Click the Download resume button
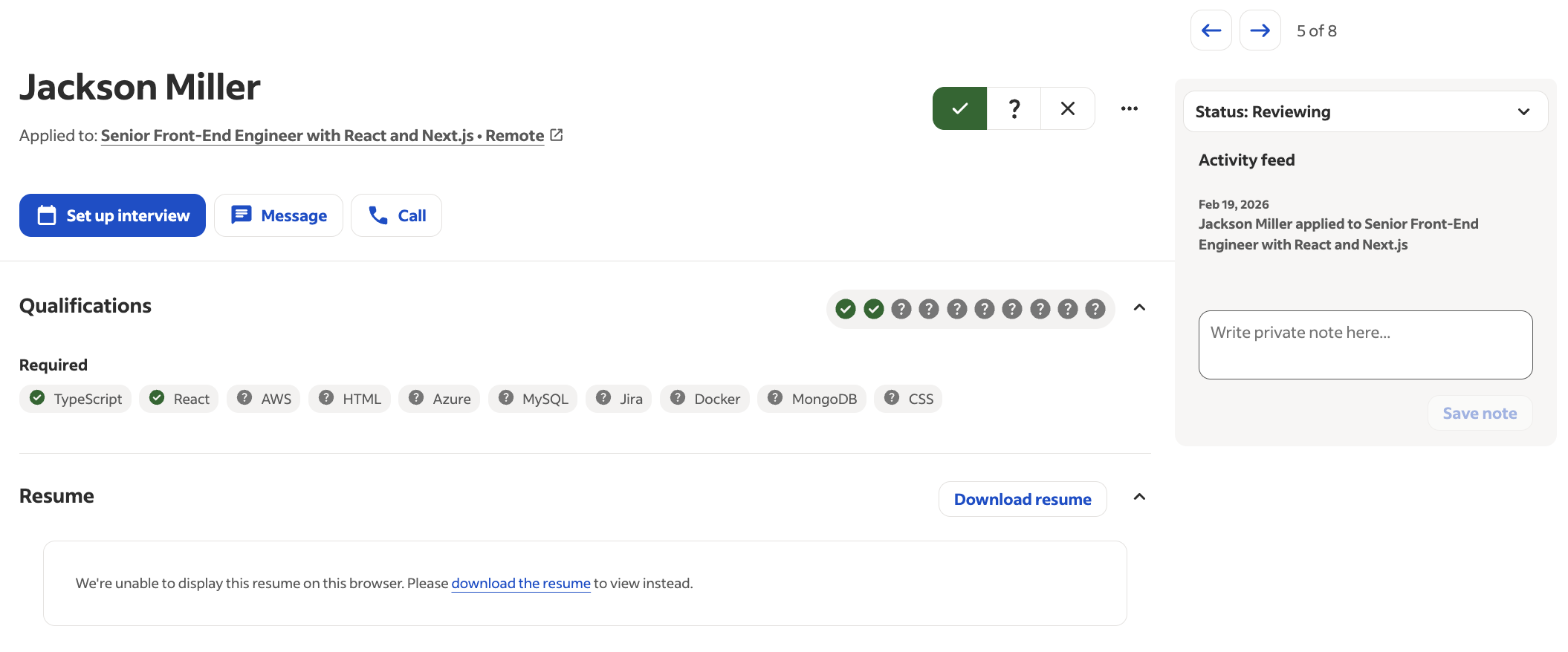 point(1022,499)
